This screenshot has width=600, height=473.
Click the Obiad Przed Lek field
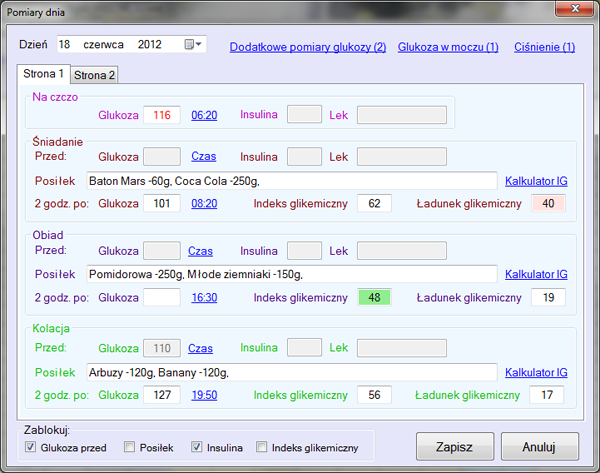point(402,251)
